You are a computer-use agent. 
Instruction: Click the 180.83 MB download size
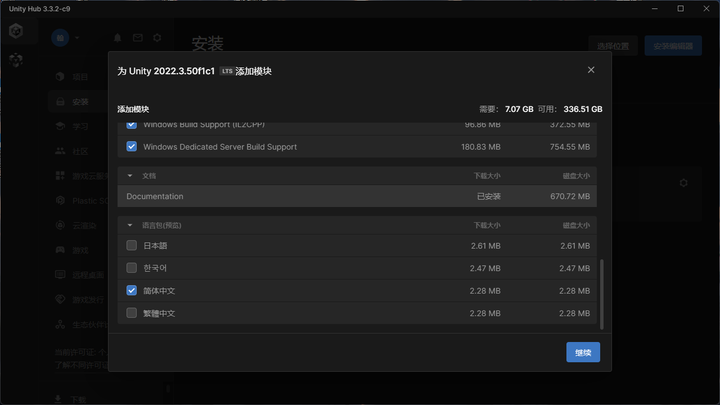point(481,147)
